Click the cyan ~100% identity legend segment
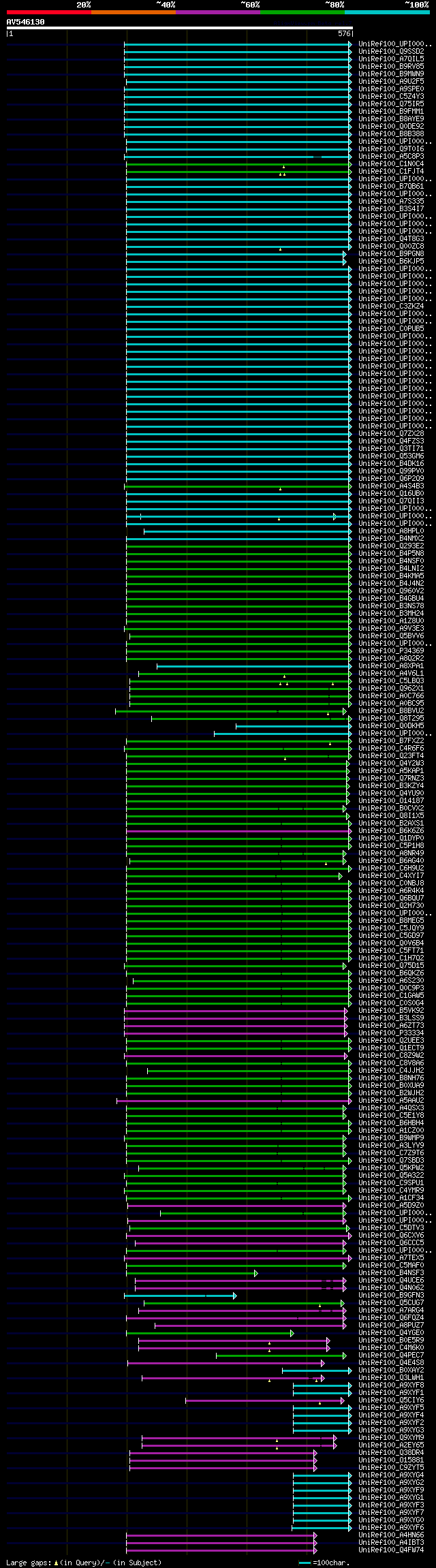This screenshot has width=436, height=1568. 387,12
